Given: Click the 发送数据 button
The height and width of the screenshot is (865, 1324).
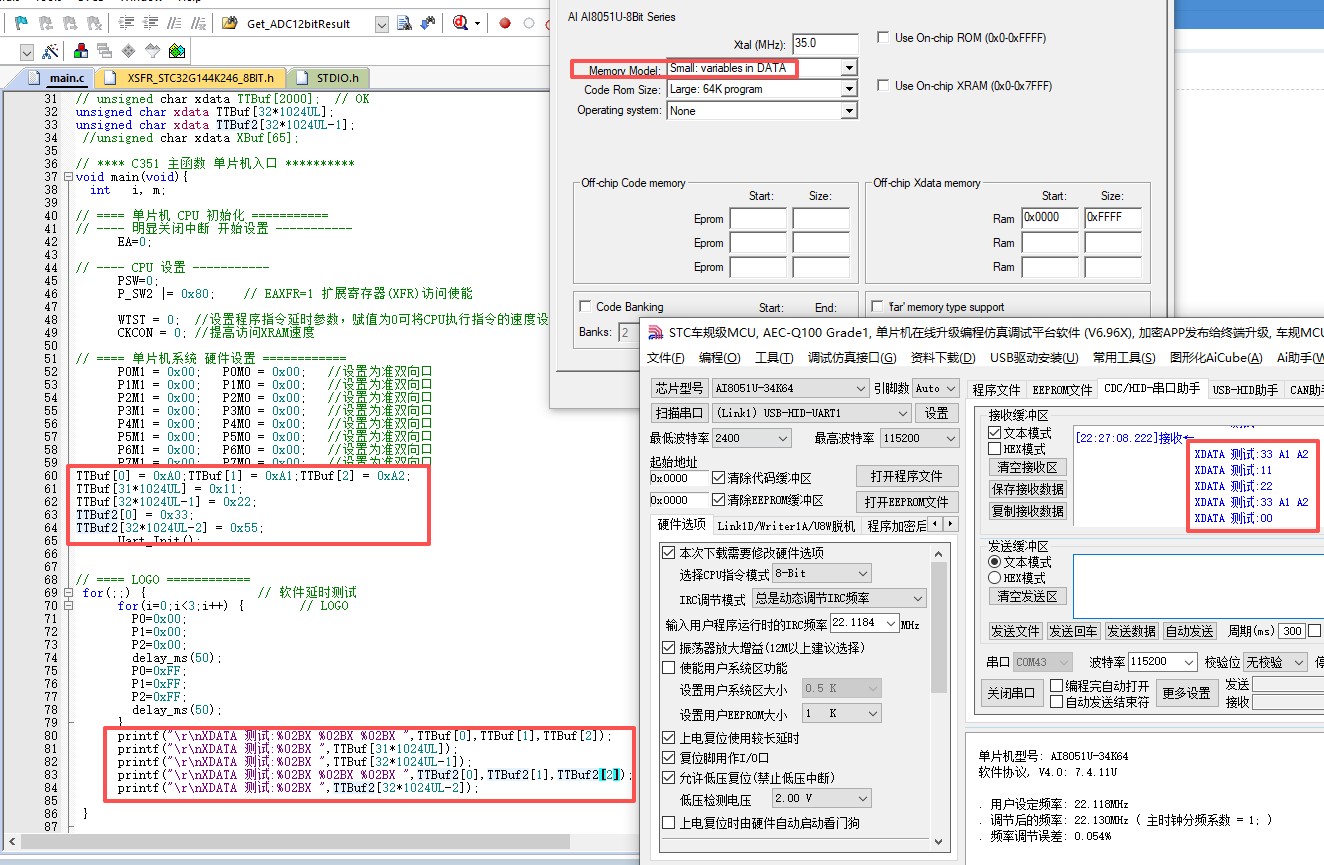Looking at the screenshot, I should pyautogui.click(x=1131, y=631).
